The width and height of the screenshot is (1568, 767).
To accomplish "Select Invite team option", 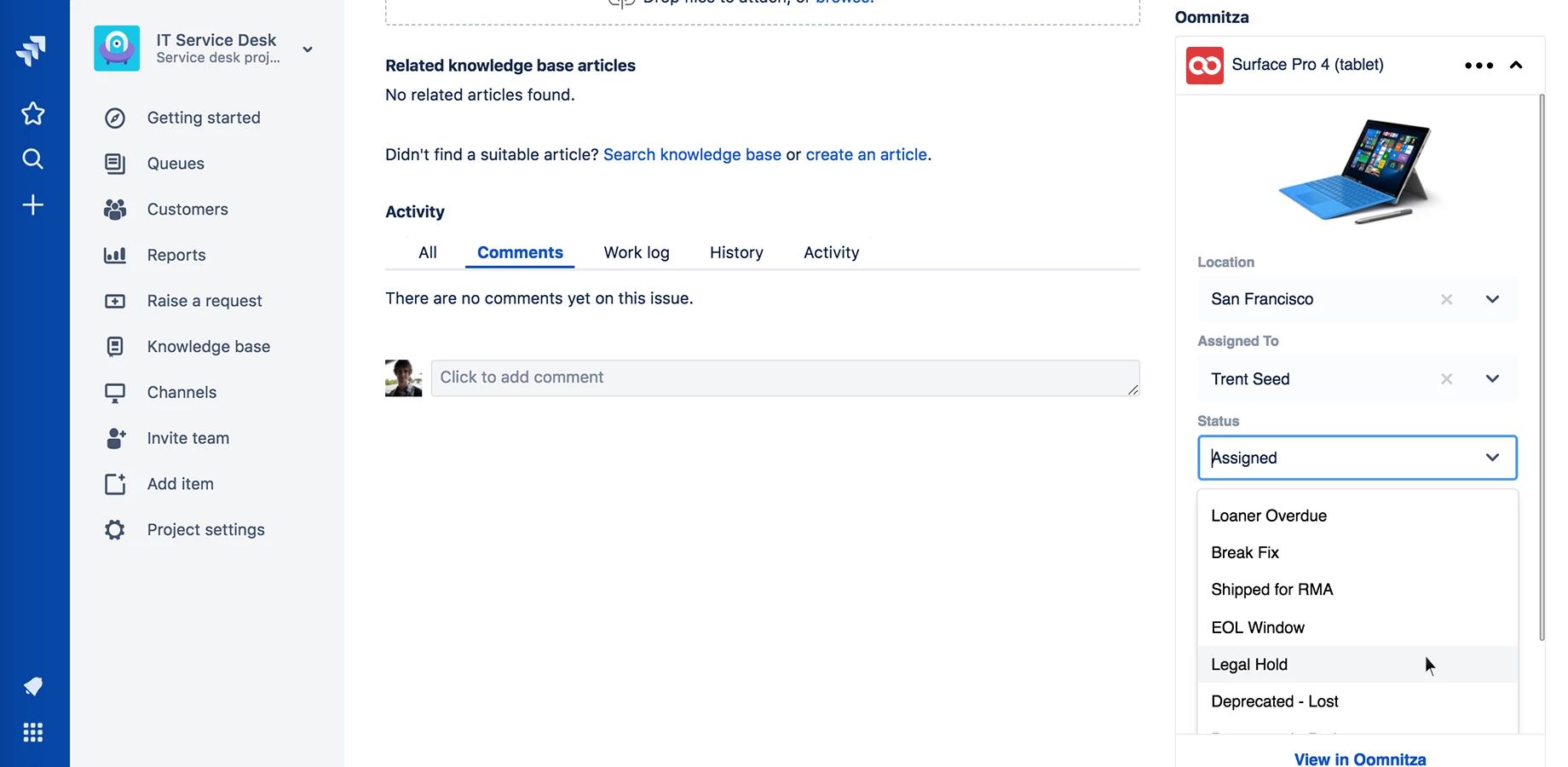I will pyautogui.click(x=188, y=438).
